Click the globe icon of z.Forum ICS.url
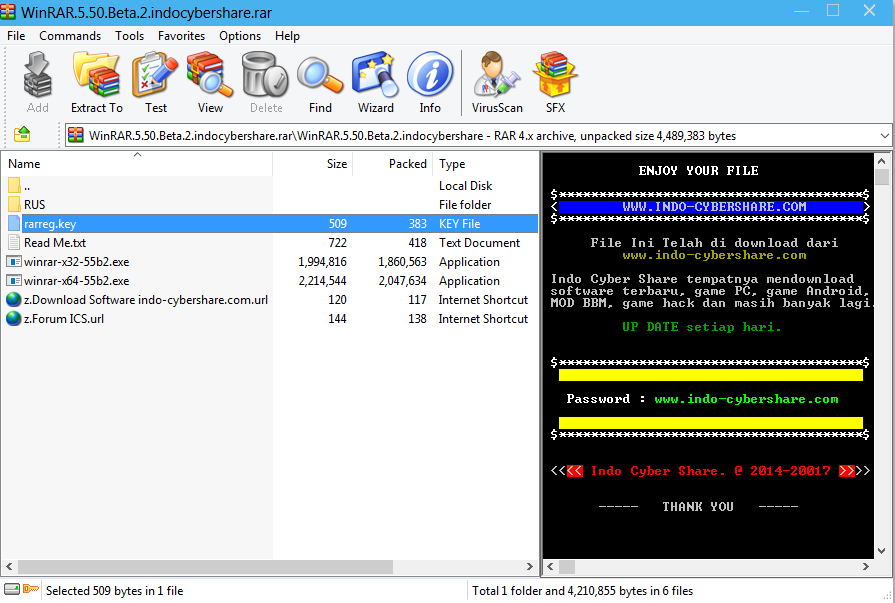 [x=14, y=318]
